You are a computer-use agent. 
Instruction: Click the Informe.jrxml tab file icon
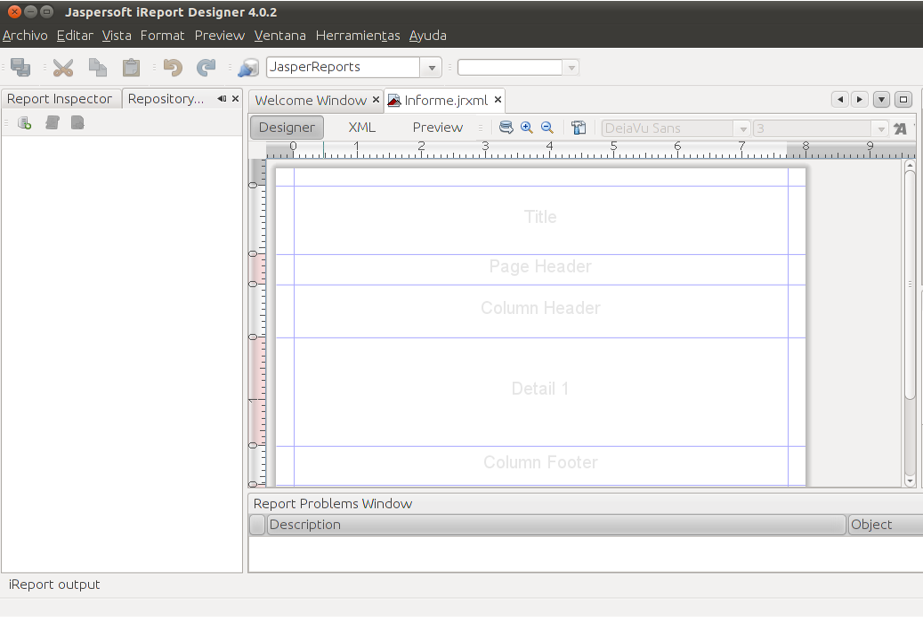tap(394, 101)
